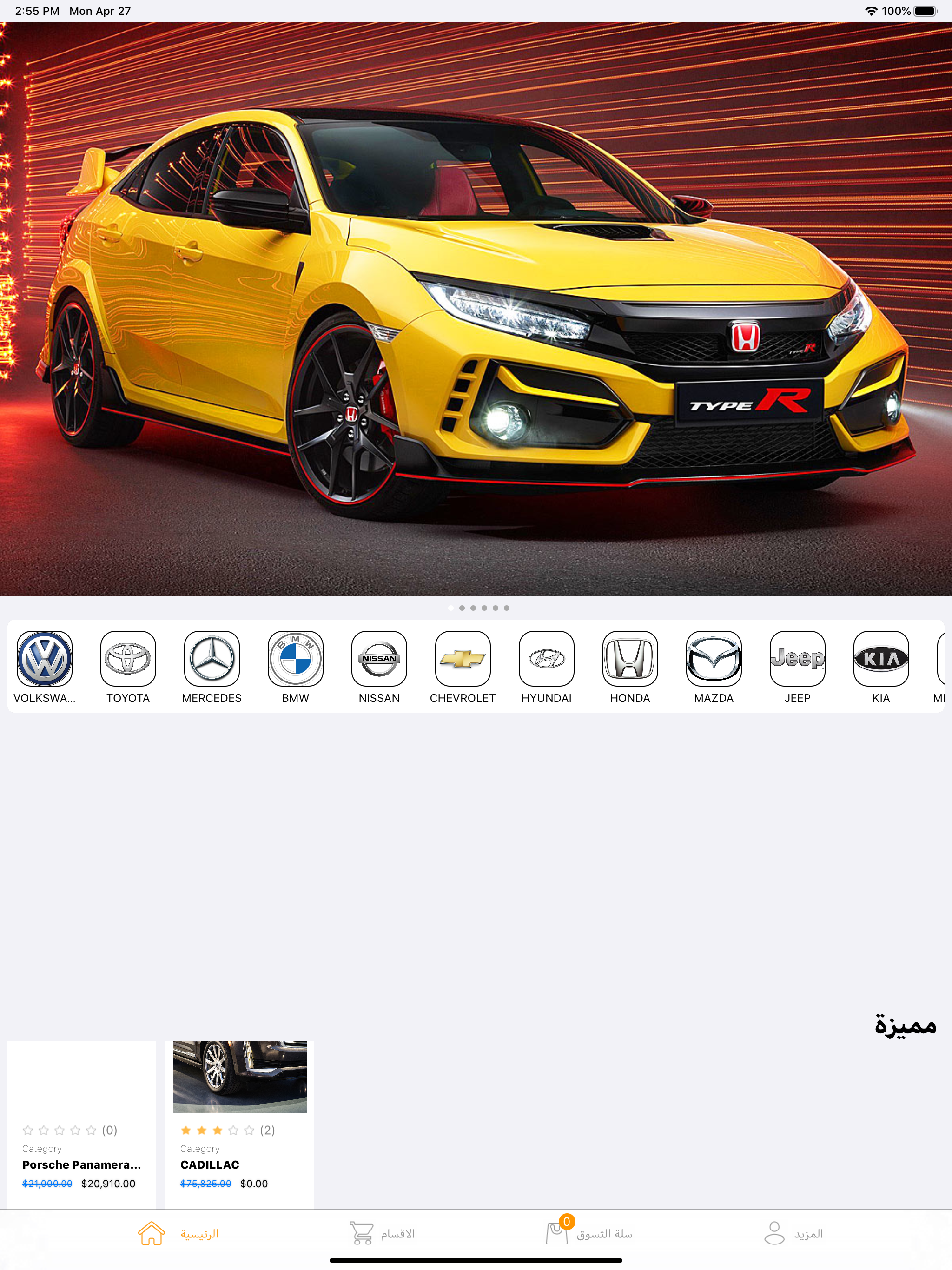Tap the Hyundai brand icon

[547, 659]
